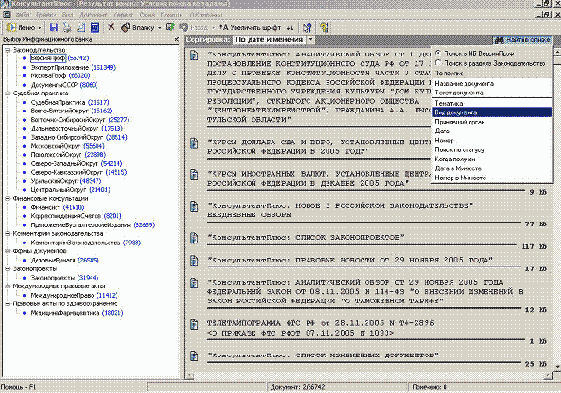The image size is (561, 393).
Task: Click document icon beside НОВОЕ В РОССИЙСКОМ ЗАКОНОДАТЕЛЬСТВЕ
Action: point(194,207)
